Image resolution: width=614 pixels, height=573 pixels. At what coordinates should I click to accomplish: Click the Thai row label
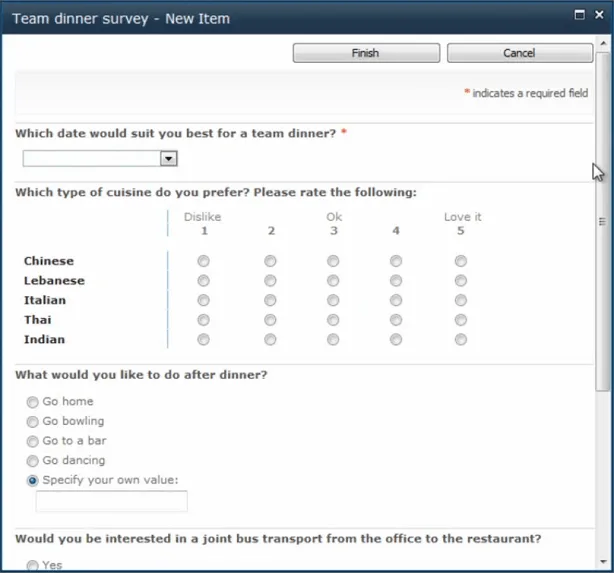point(38,320)
